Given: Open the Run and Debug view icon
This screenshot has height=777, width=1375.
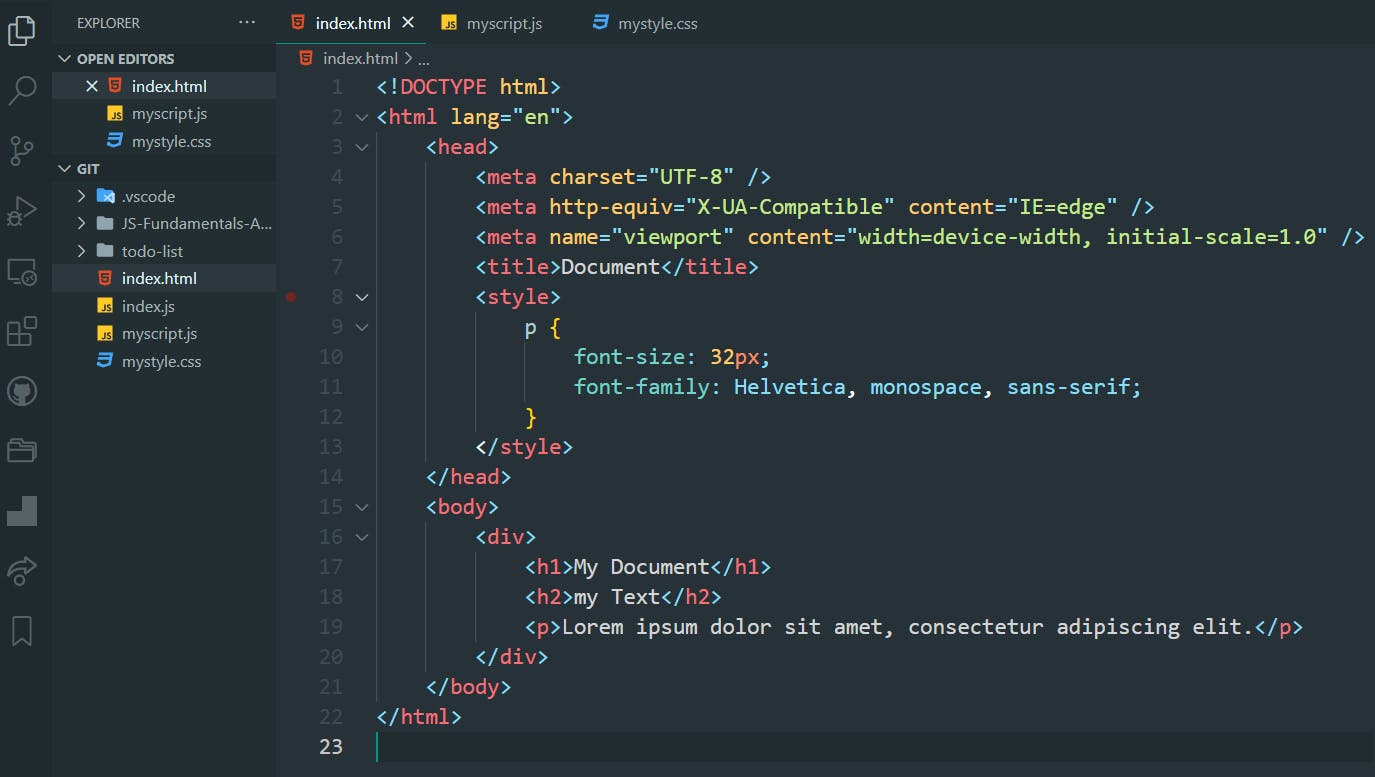Looking at the screenshot, I should (x=22, y=211).
